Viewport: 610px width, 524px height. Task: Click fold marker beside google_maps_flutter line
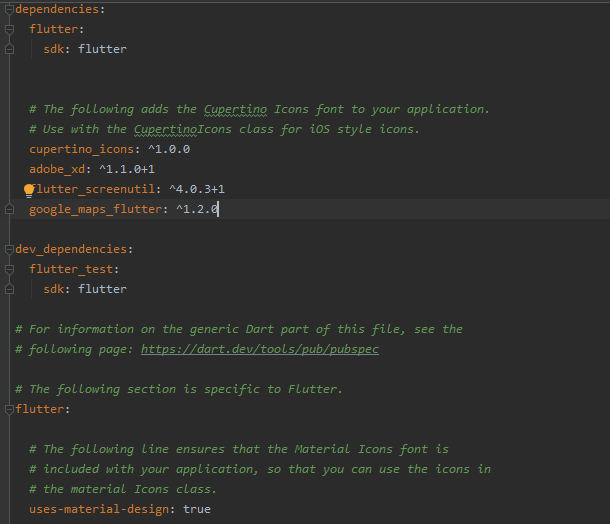pyautogui.click(x=9, y=210)
